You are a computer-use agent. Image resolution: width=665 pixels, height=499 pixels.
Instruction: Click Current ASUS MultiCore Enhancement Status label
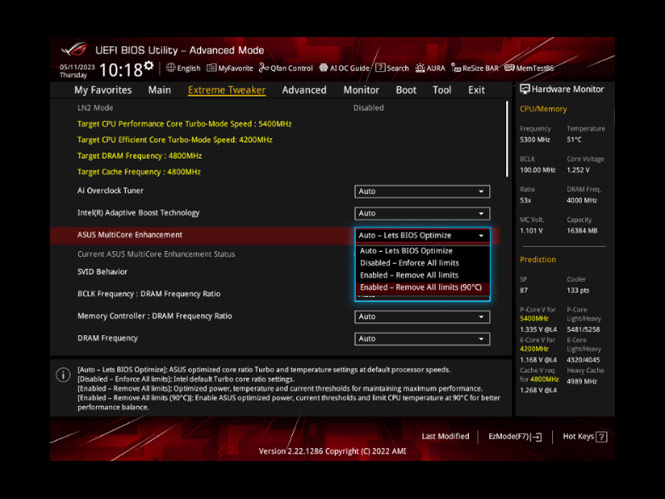tap(156, 254)
